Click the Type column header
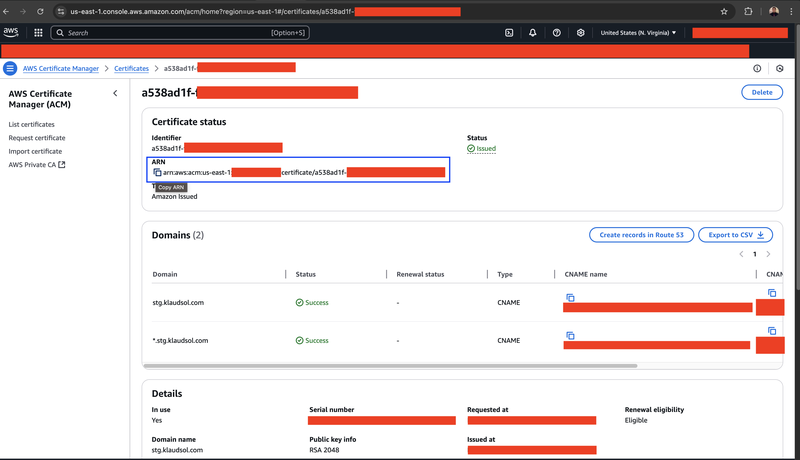Screen dimensions: 800x460 [x=505, y=274]
